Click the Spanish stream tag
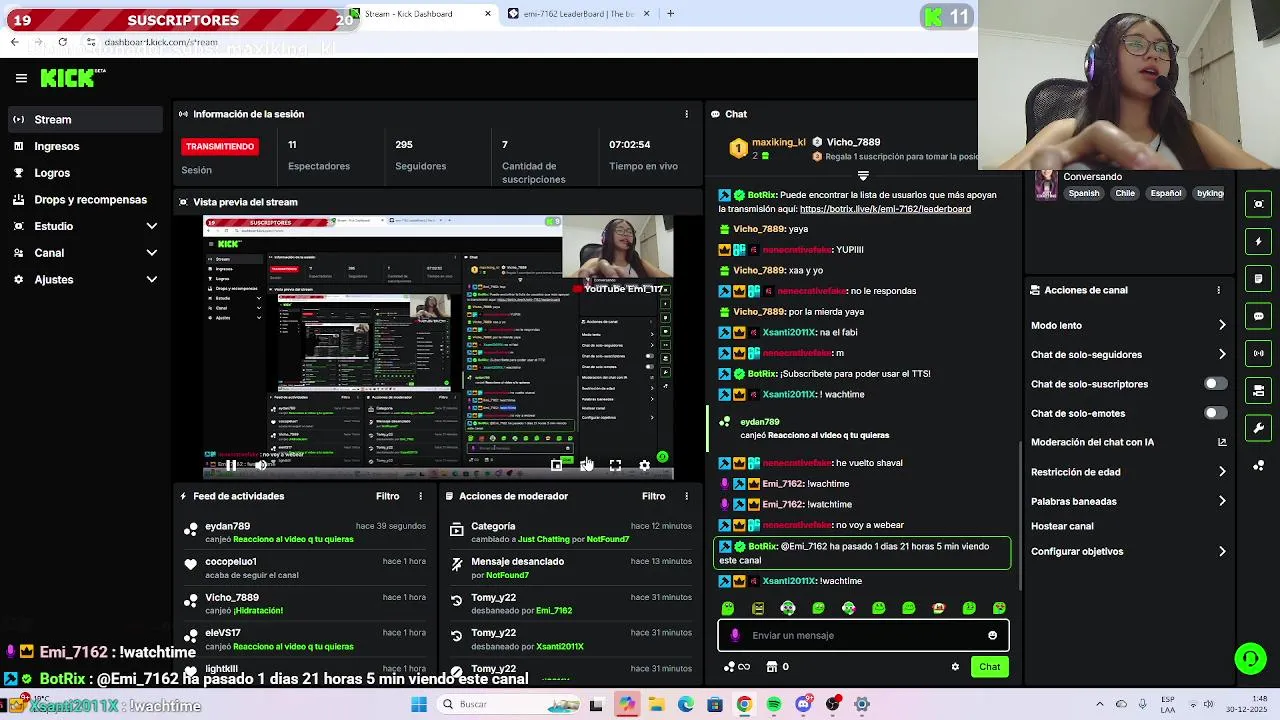The height and width of the screenshot is (720, 1280). pos(1083,193)
